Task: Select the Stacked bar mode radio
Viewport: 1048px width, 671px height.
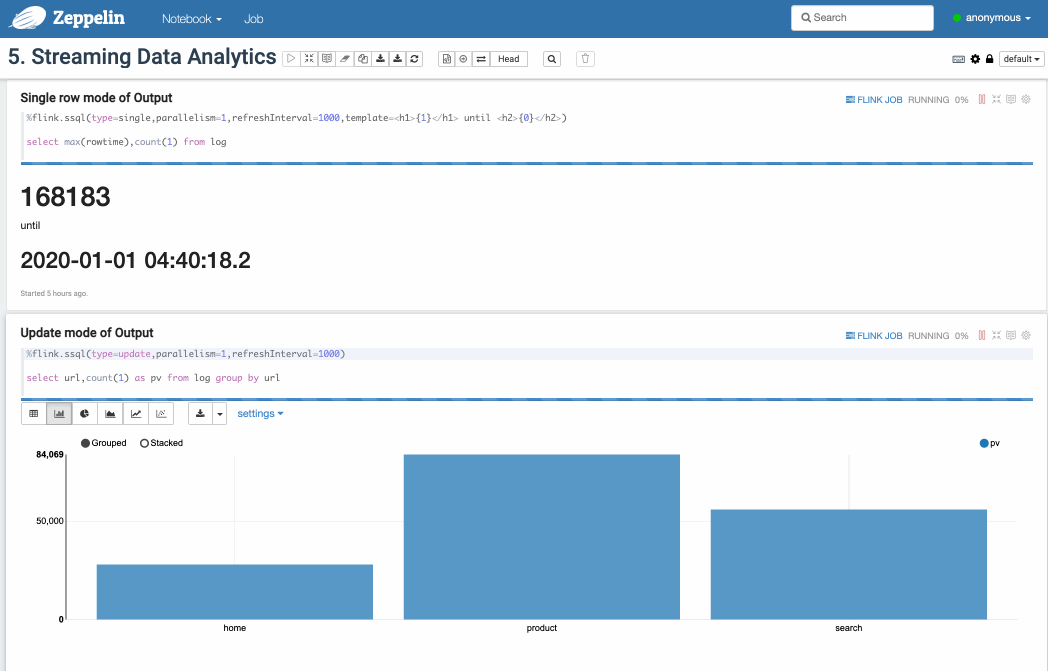Action: click(x=145, y=443)
